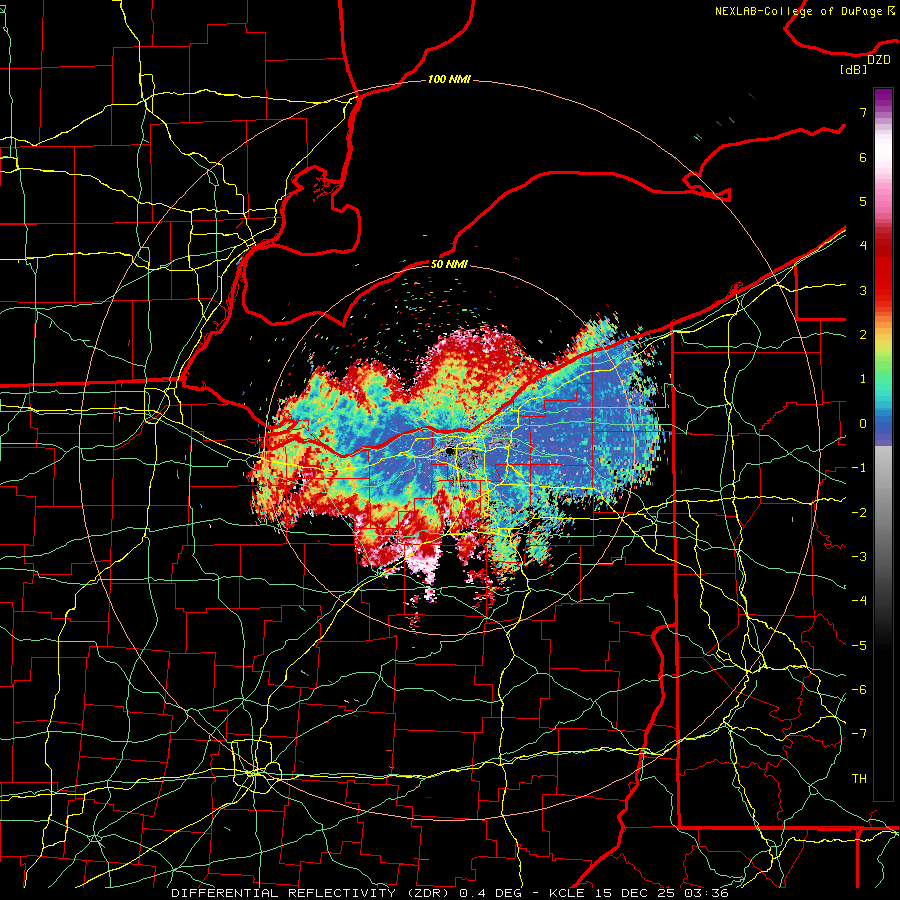Click the positive 3 tick label on scale

[863, 290]
